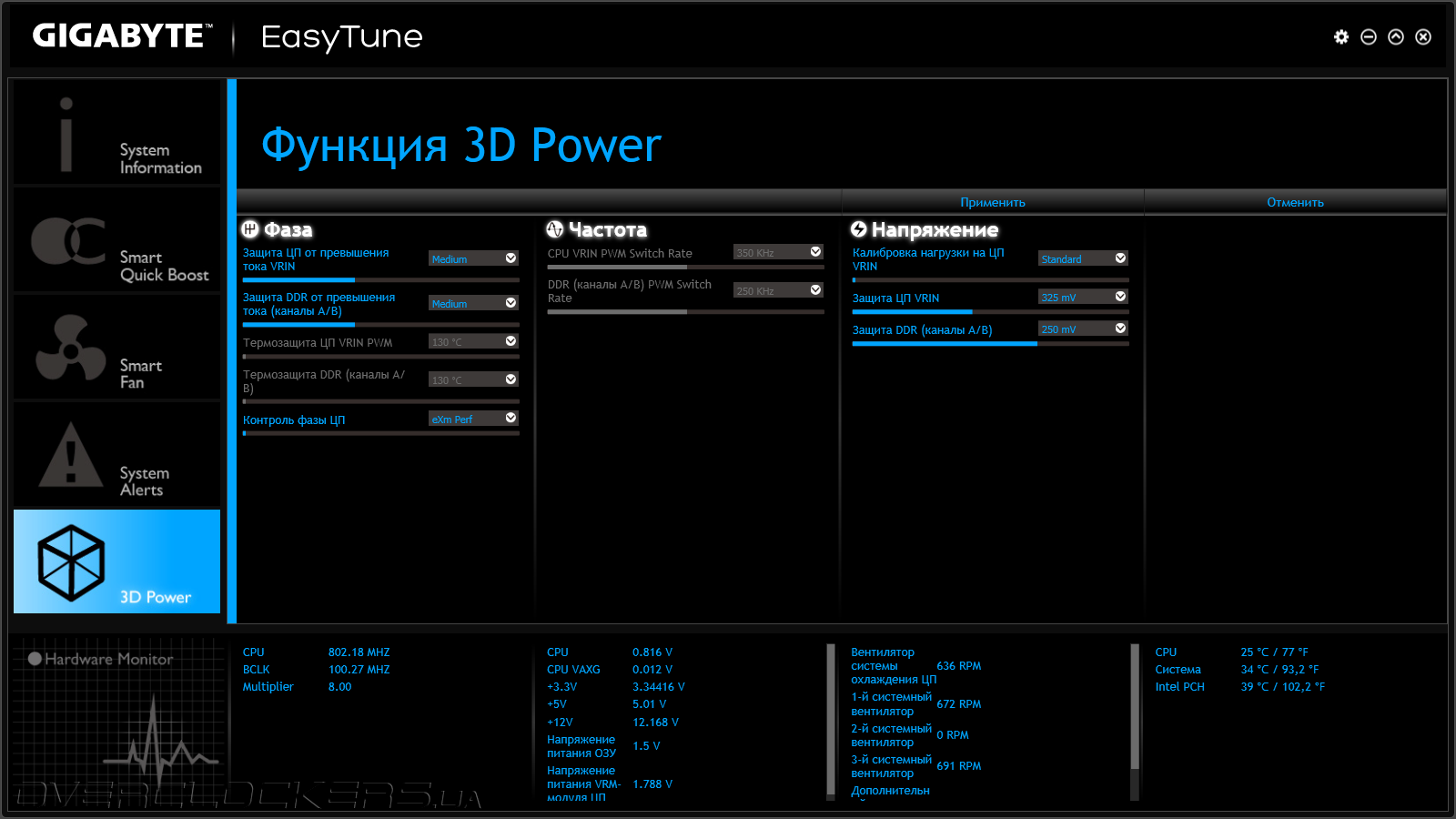
Task: Click the GIGABYTE logo
Action: coord(123,35)
